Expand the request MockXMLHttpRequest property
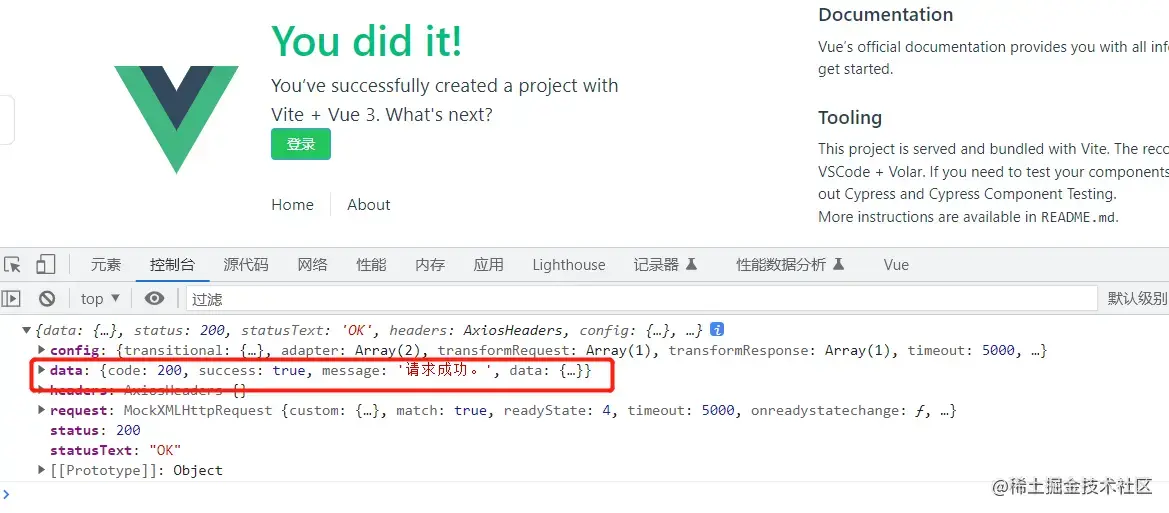1169x513 pixels. point(42,411)
